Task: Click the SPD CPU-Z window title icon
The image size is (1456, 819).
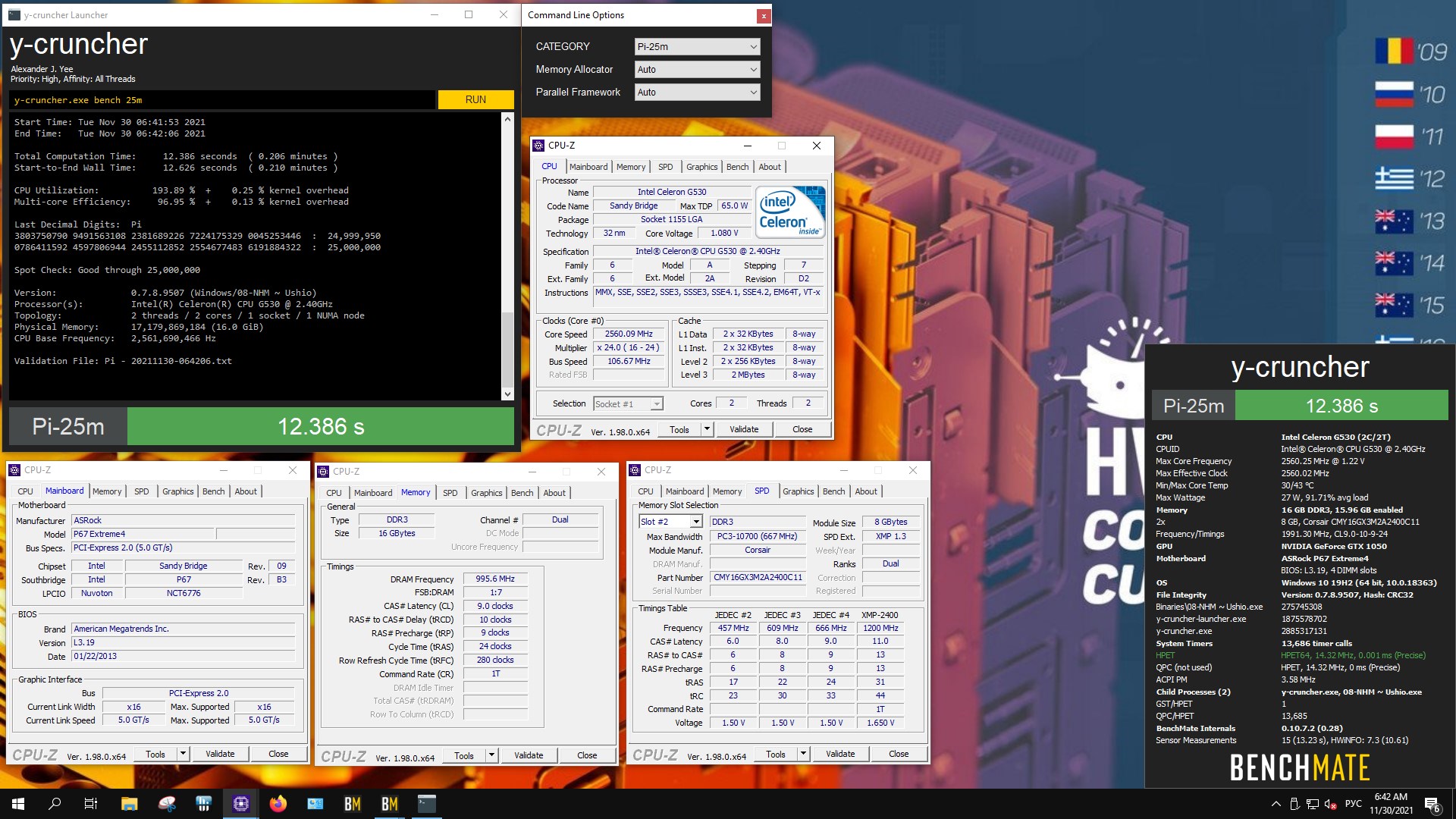Action: tap(635, 470)
